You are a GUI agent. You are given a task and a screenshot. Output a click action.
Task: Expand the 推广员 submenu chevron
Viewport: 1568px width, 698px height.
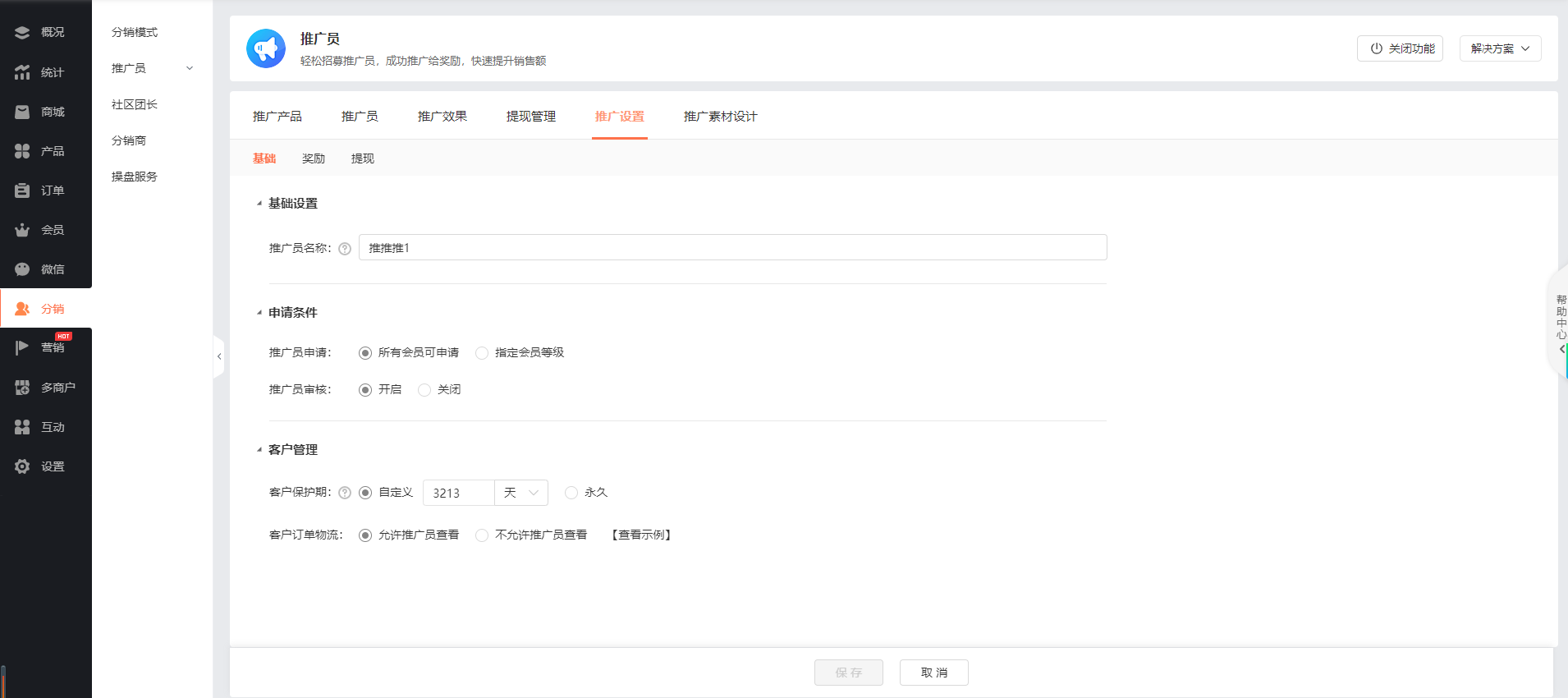point(190,68)
